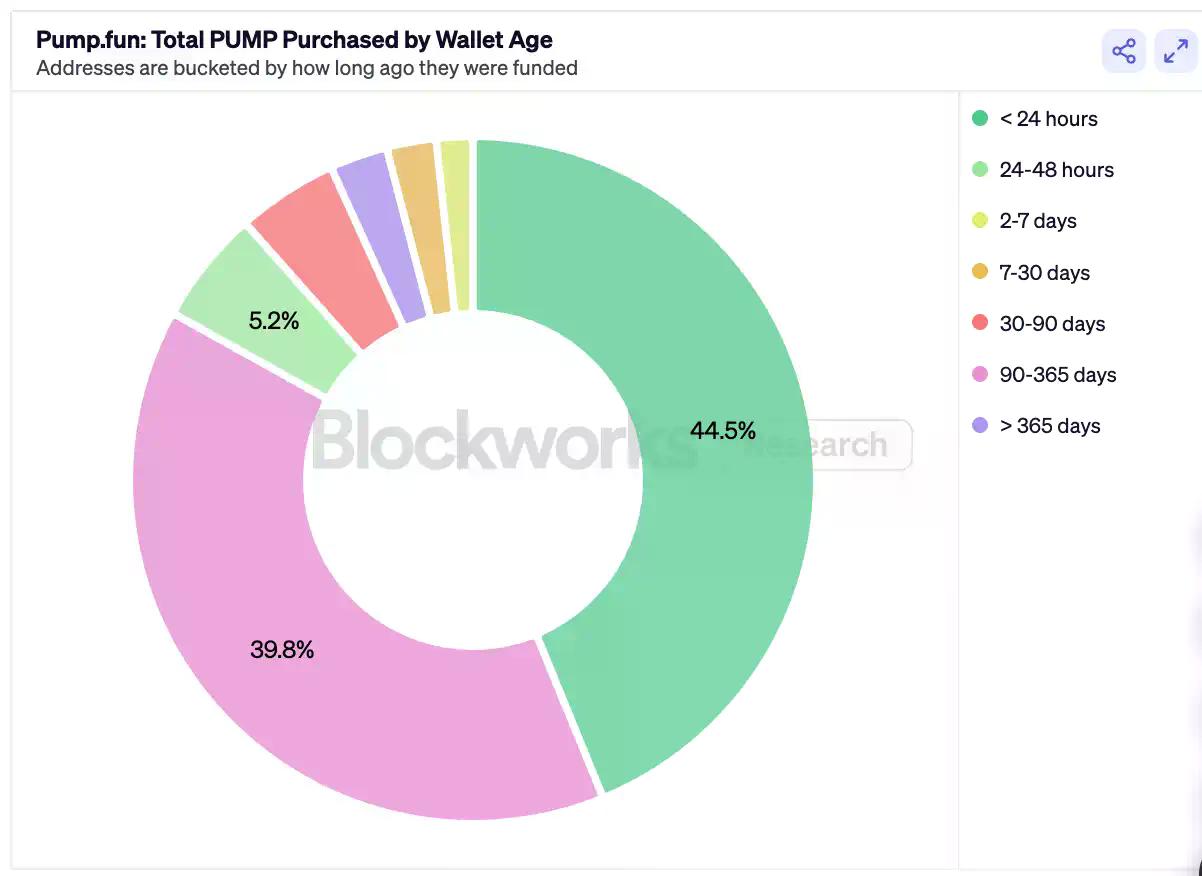Select the 39.8% pink pie segment
Image resolution: width=1202 pixels, height=876 pixels.
point(283,649)
